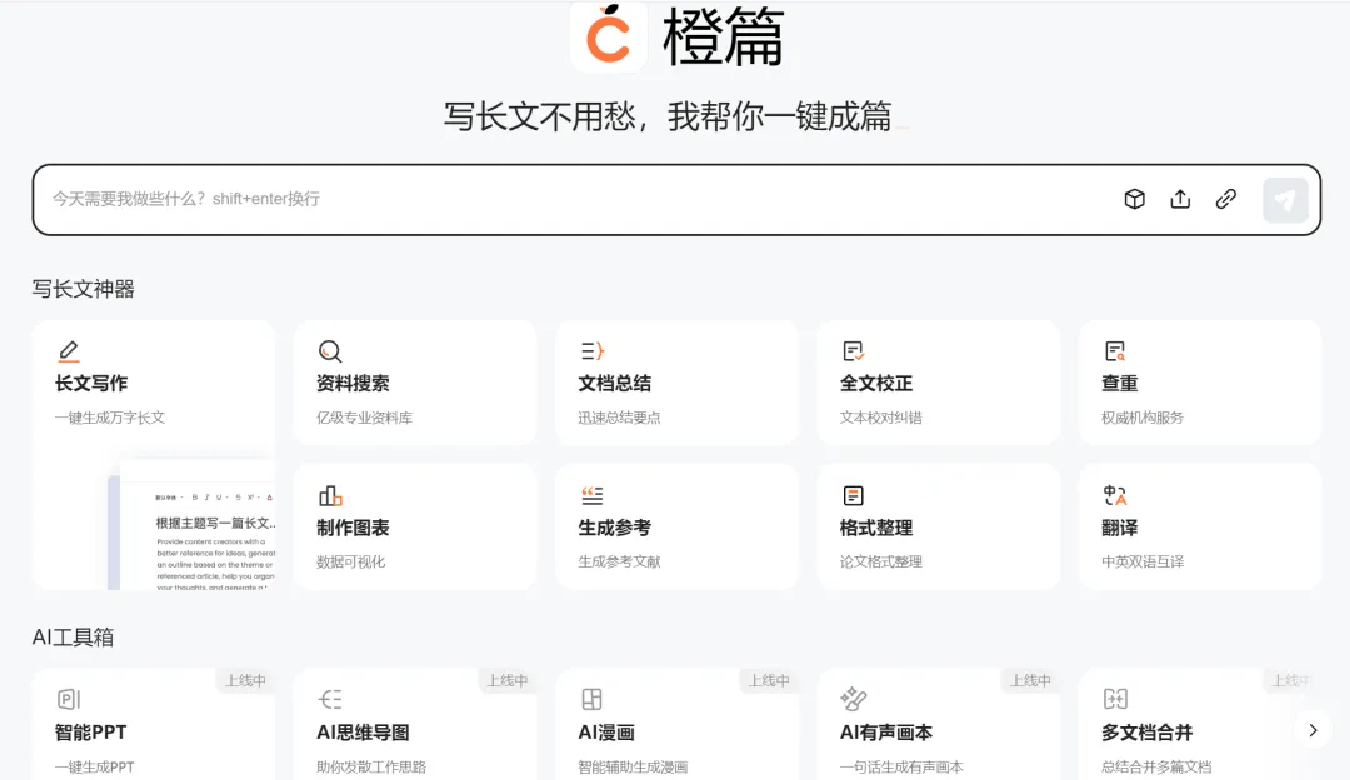The image size is (1350, 780).
Task: Click the 橙篇 brand name text
Action: tap(724, 38)
